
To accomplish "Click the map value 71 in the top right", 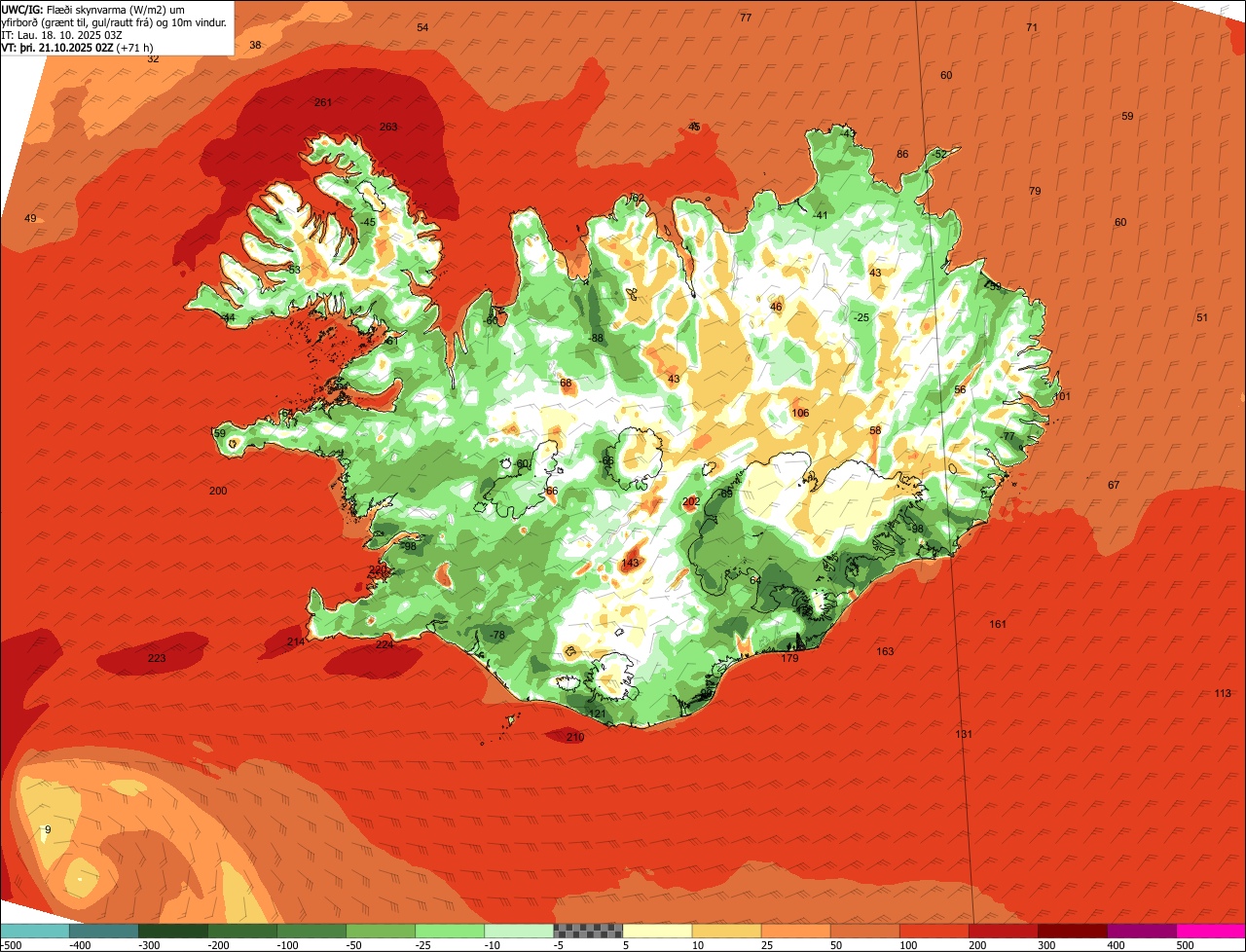I will click(1032, 28).
